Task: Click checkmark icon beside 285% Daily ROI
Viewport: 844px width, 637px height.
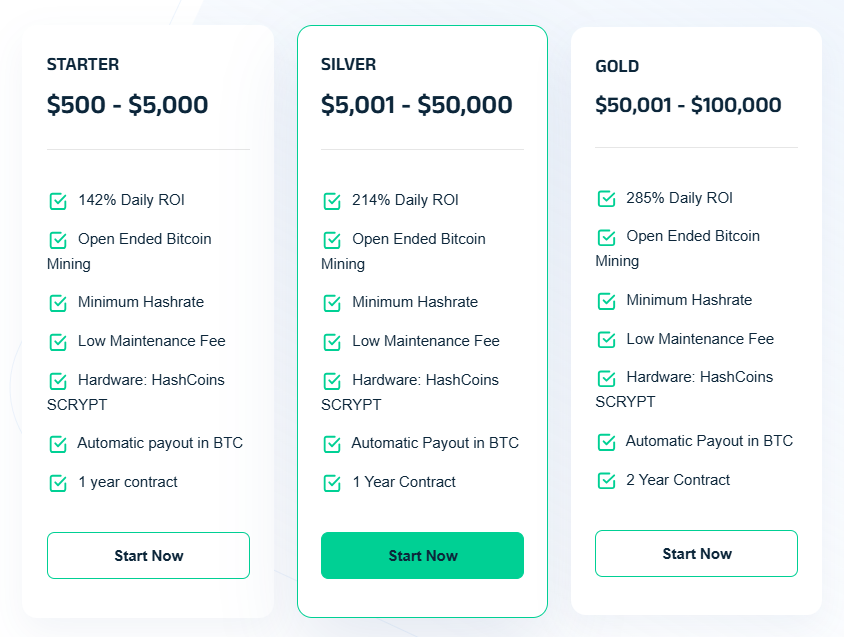Action: click(606, 199)
